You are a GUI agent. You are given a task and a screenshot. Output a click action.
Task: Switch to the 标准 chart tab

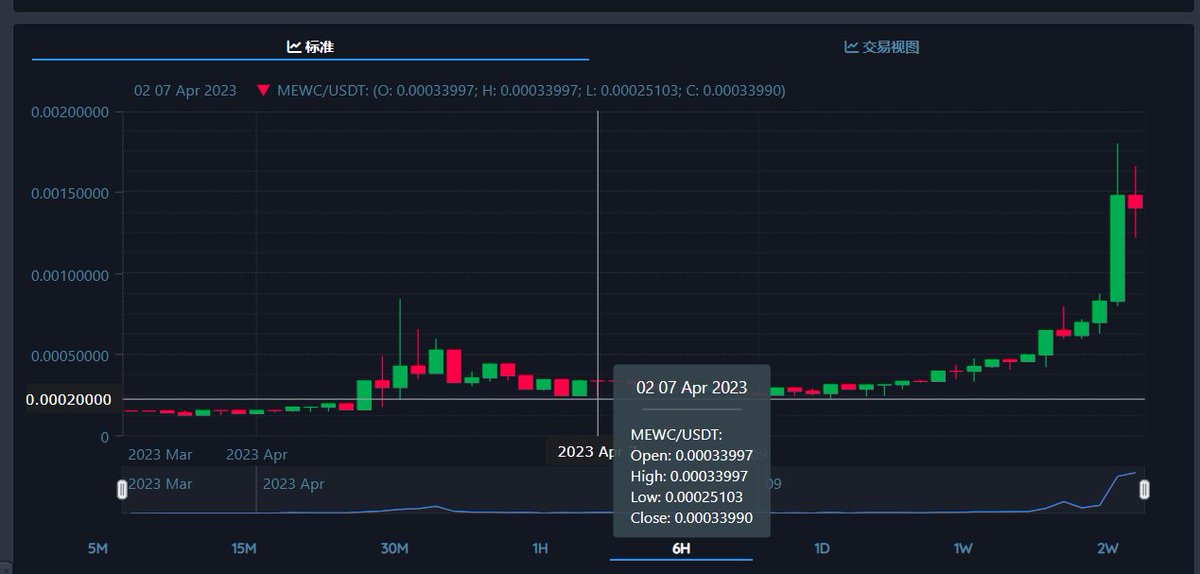click(310, 47)
